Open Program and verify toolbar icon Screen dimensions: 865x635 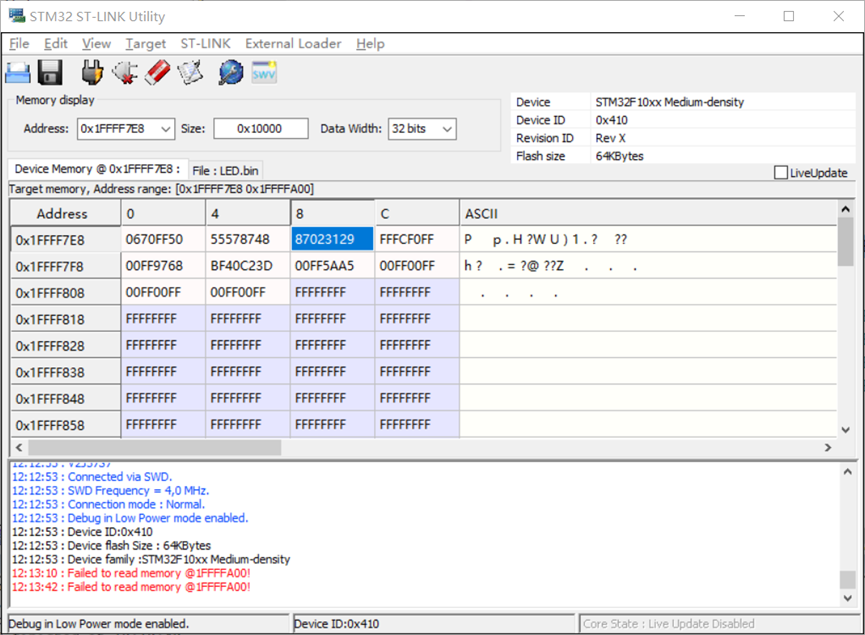point(190,72)
